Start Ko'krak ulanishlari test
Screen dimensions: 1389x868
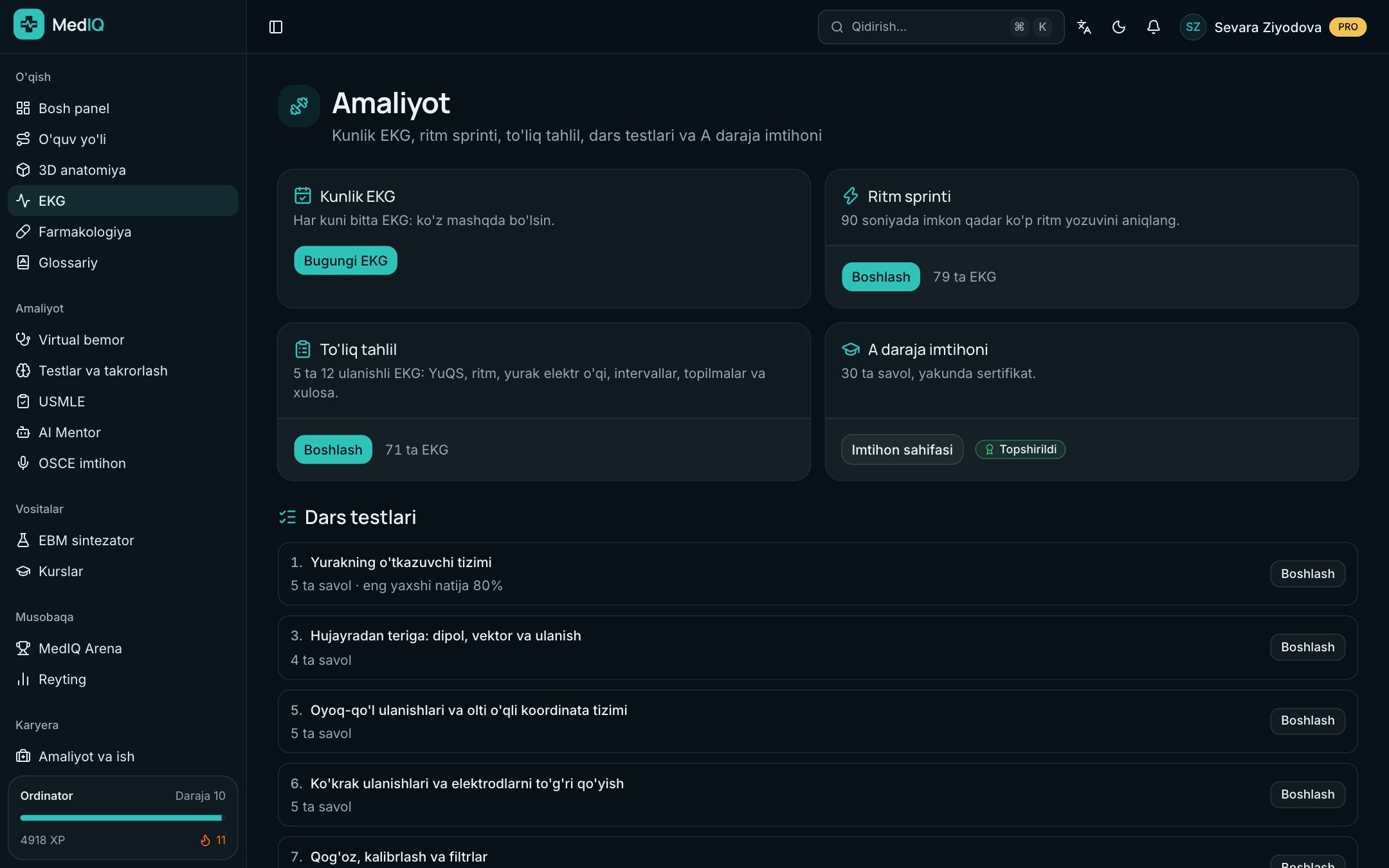pos(1307,794)
